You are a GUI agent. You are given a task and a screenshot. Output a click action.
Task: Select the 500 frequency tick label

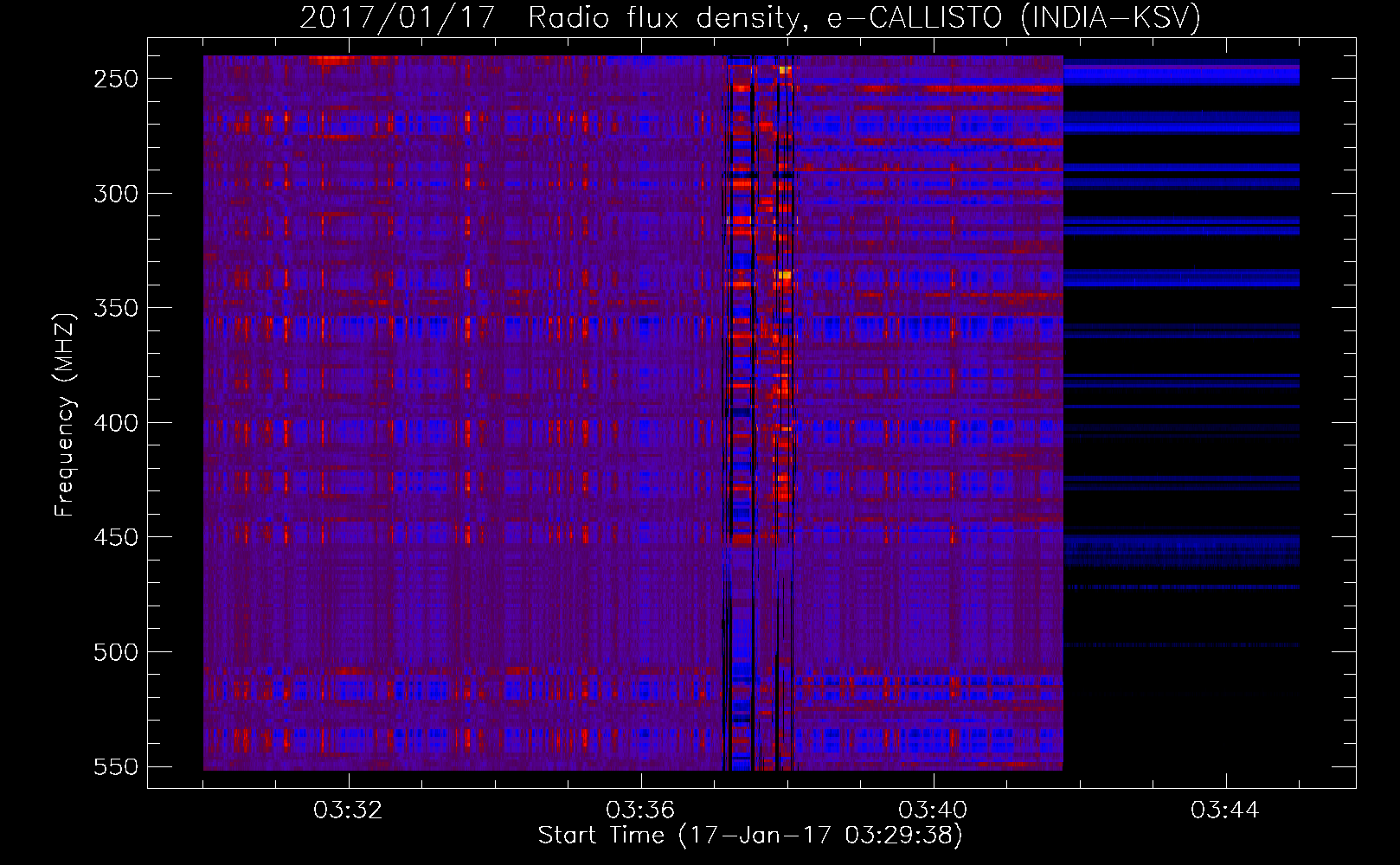point(116,652)
